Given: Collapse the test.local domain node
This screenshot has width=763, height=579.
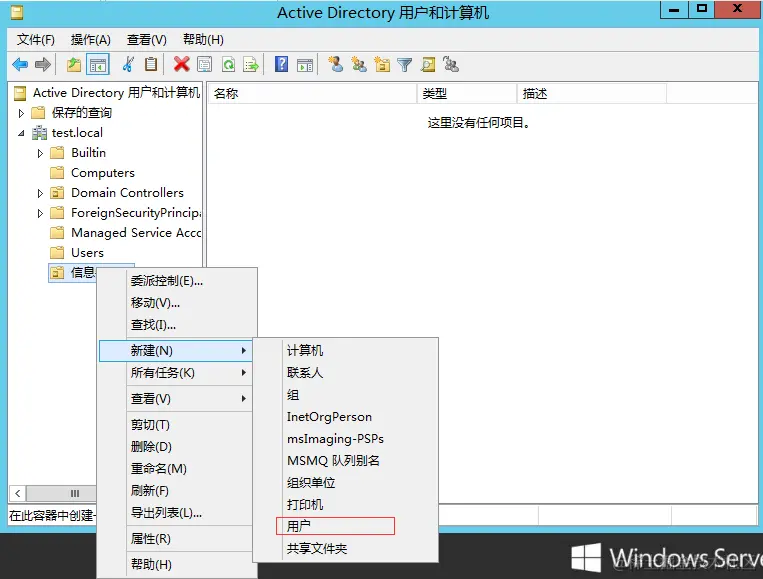Looking at the screenshot, I should [x=21, y=133].
